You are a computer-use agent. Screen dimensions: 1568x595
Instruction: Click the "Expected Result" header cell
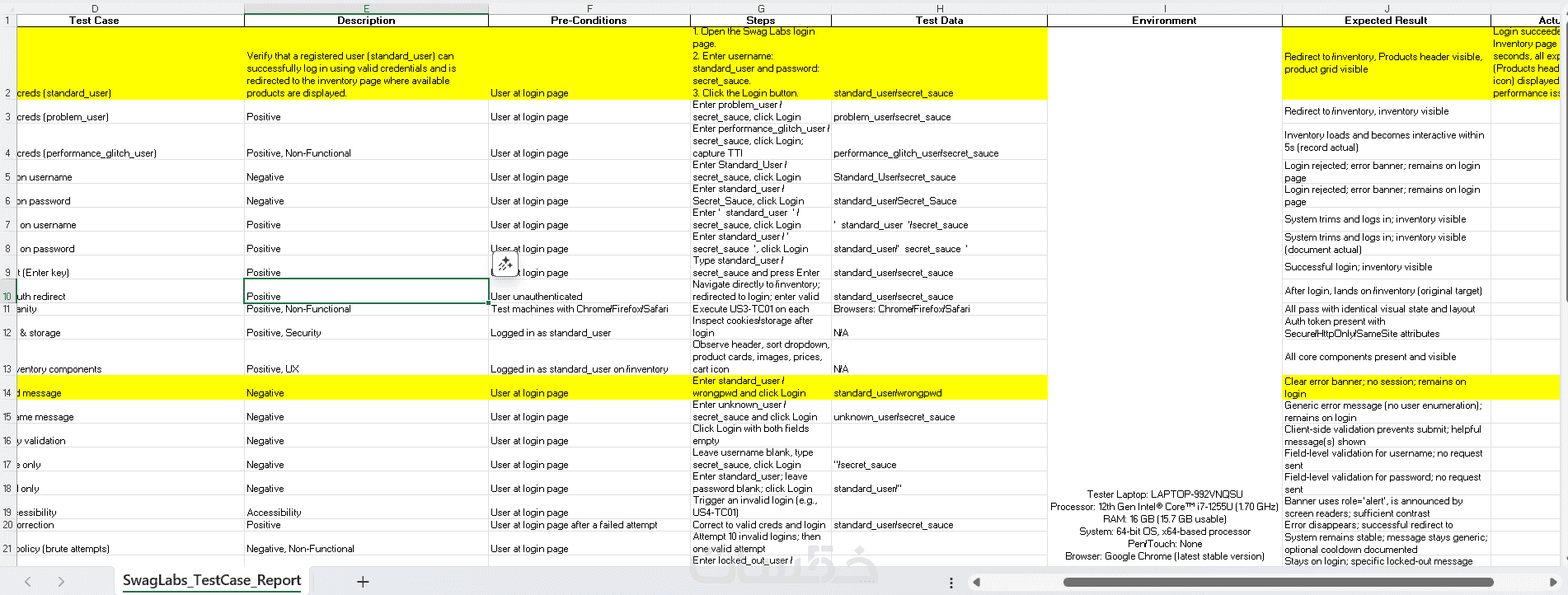click(x=1387, y=21)
